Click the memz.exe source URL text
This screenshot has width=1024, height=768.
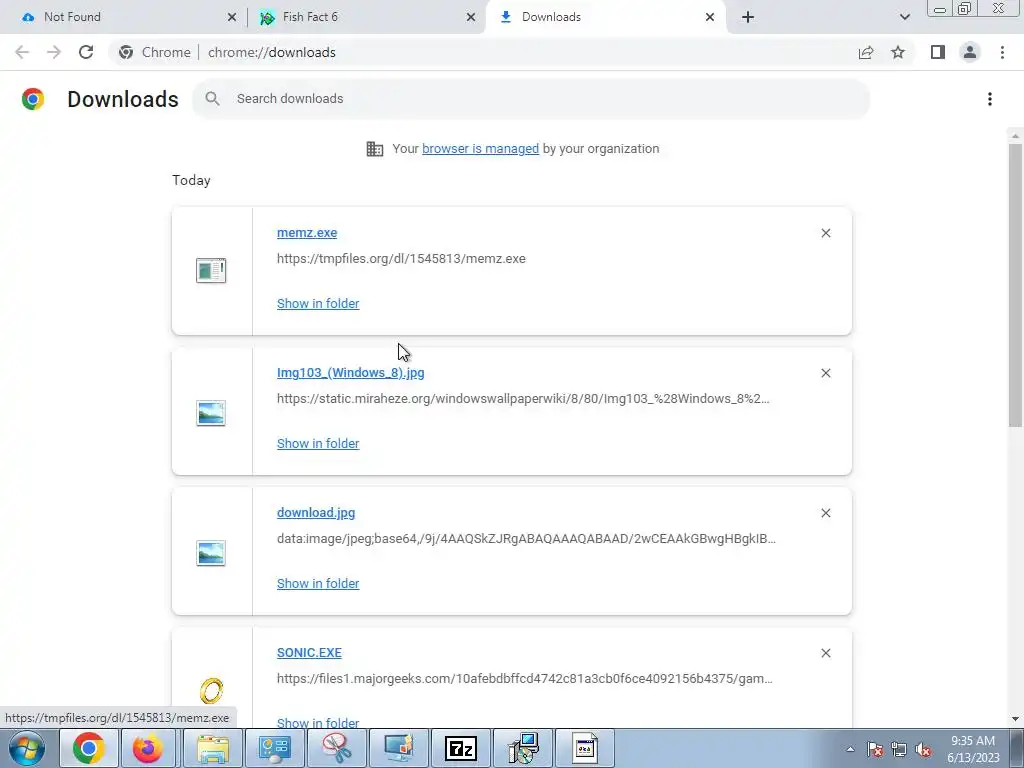[401, 259]
